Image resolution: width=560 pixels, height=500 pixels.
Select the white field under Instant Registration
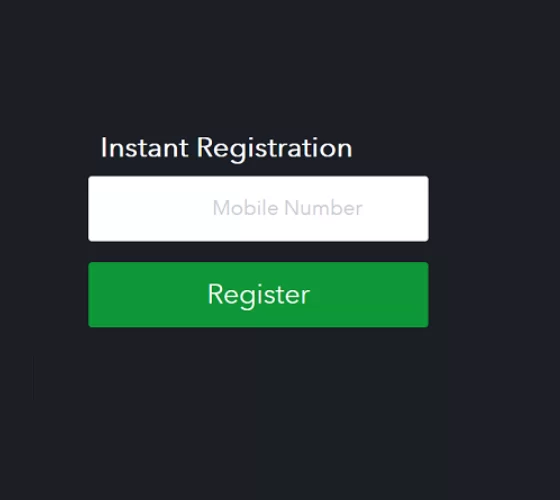(258, 209)
